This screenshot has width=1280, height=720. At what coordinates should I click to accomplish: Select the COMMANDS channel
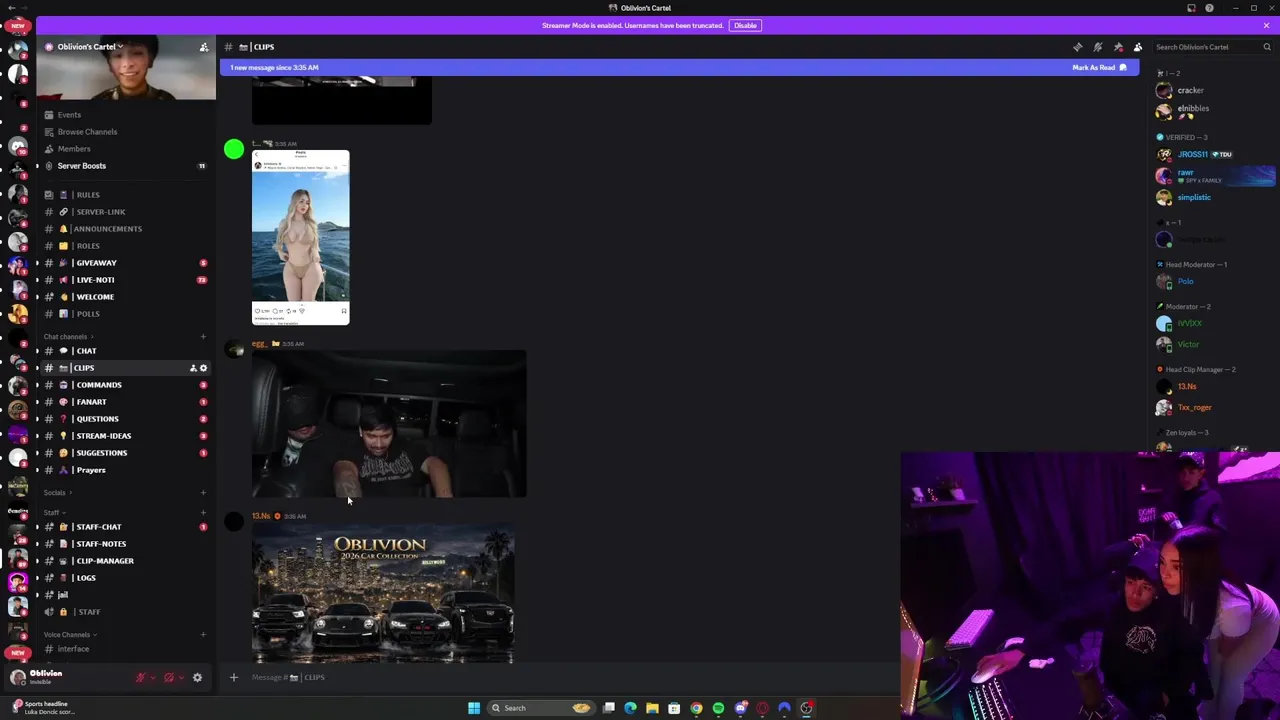(125, 385)
